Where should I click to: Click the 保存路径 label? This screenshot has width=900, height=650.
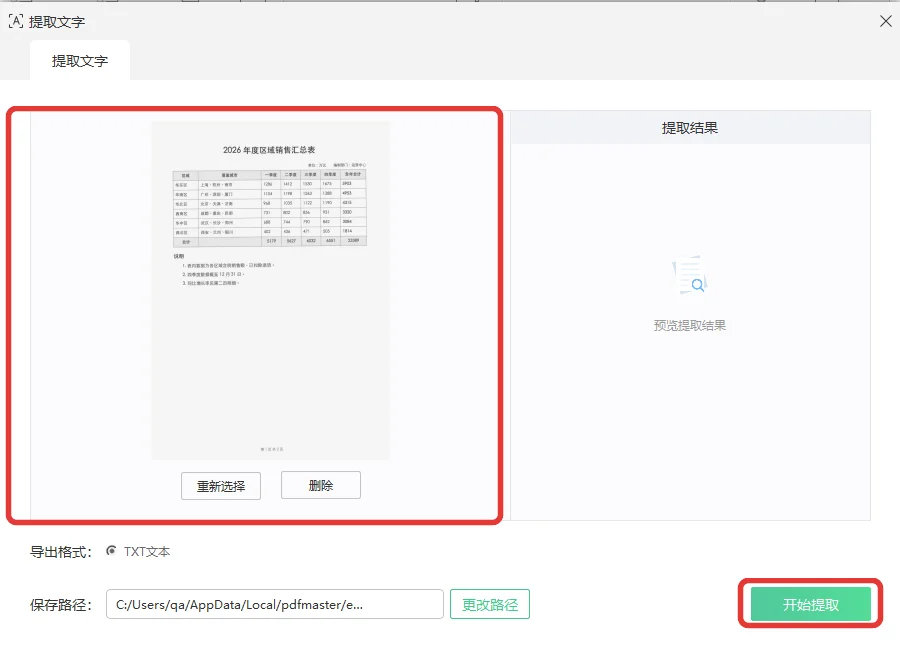[61, 605]
